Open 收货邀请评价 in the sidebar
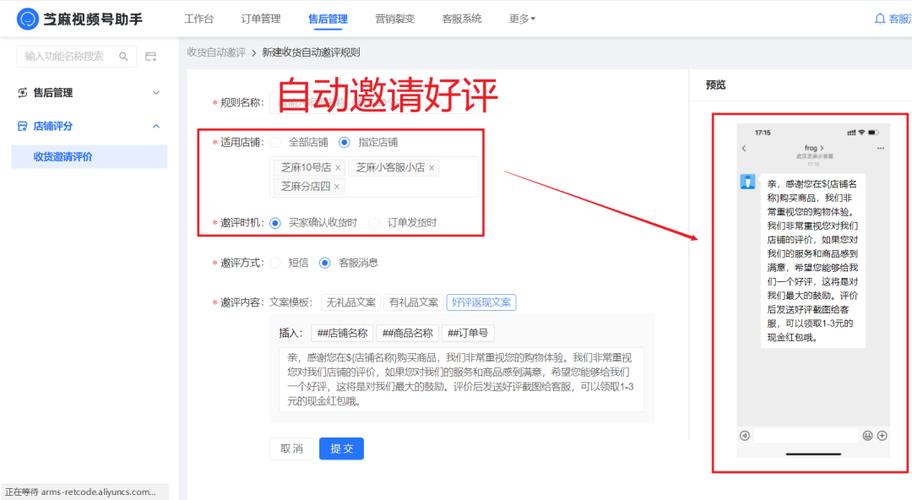The image size is (912, 500). pos(90,157)
